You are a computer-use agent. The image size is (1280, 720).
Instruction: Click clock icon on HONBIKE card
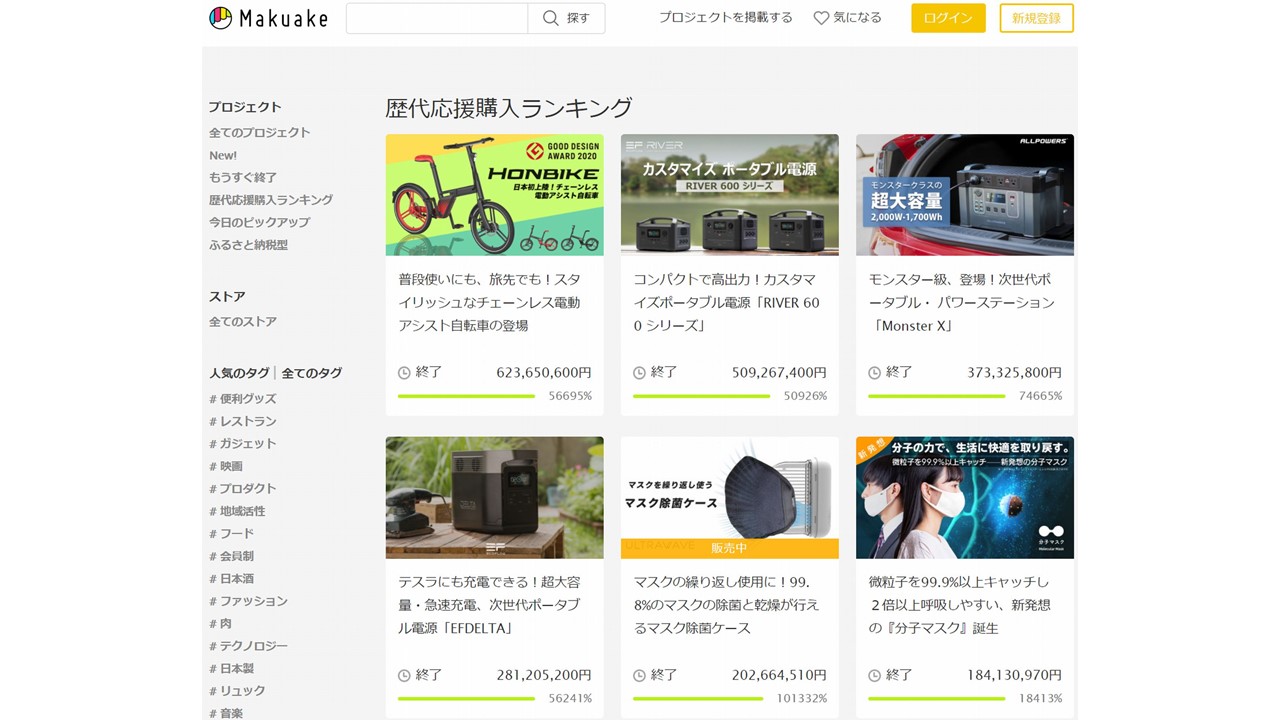[404, 373]
